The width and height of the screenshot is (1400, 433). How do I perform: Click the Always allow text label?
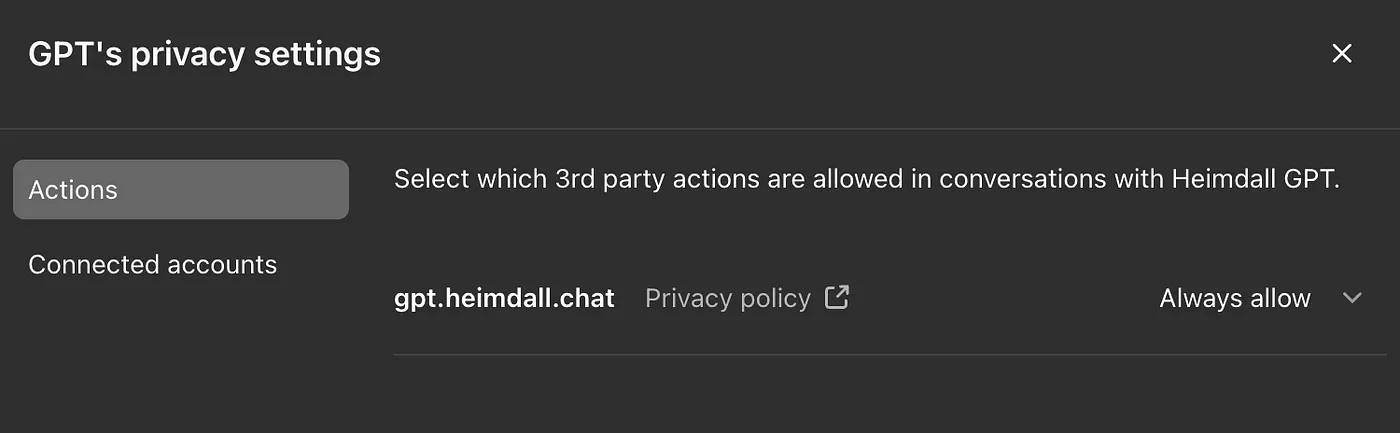(x=1235, y=298)
